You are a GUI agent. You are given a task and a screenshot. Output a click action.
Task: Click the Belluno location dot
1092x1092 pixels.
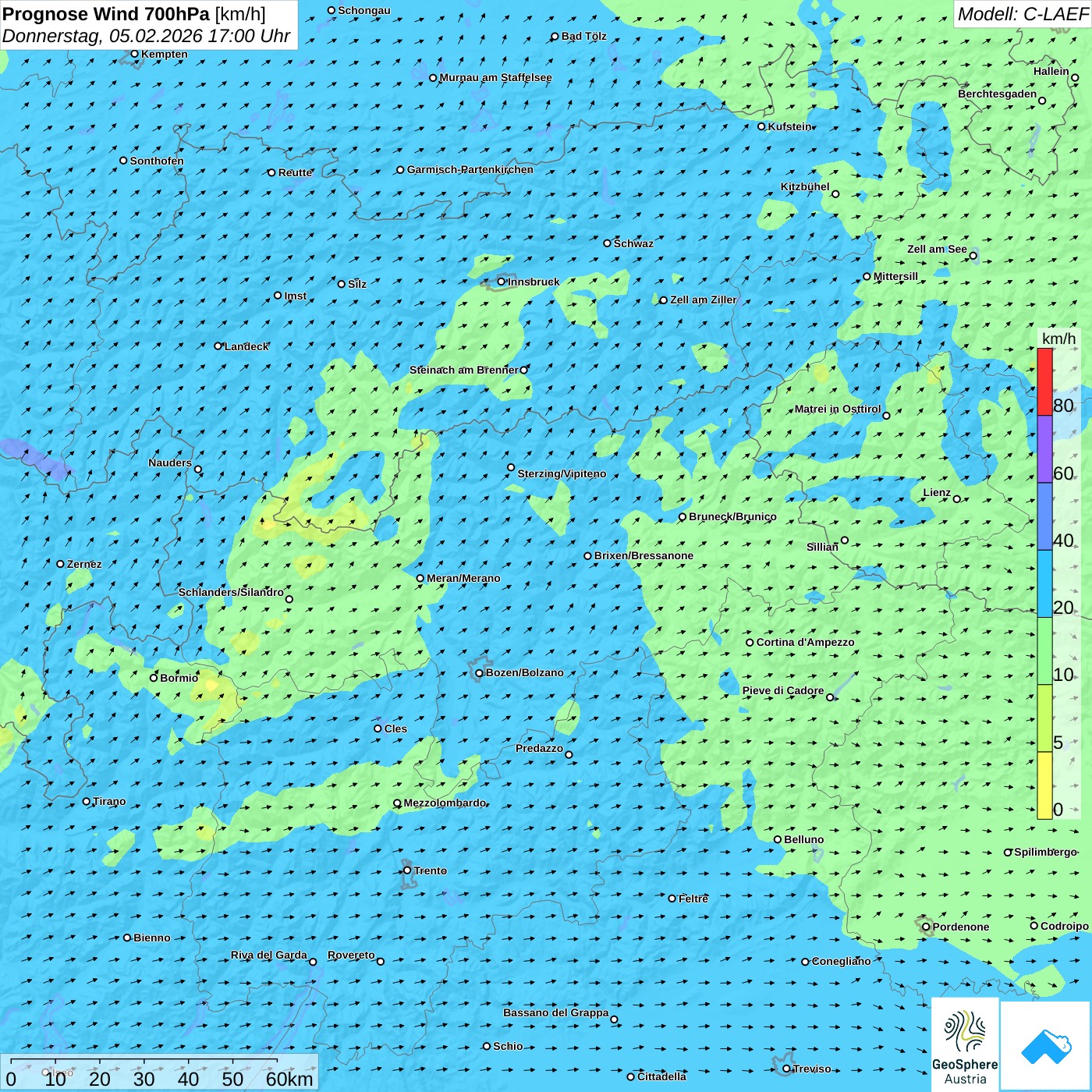[x=777, y=839]
